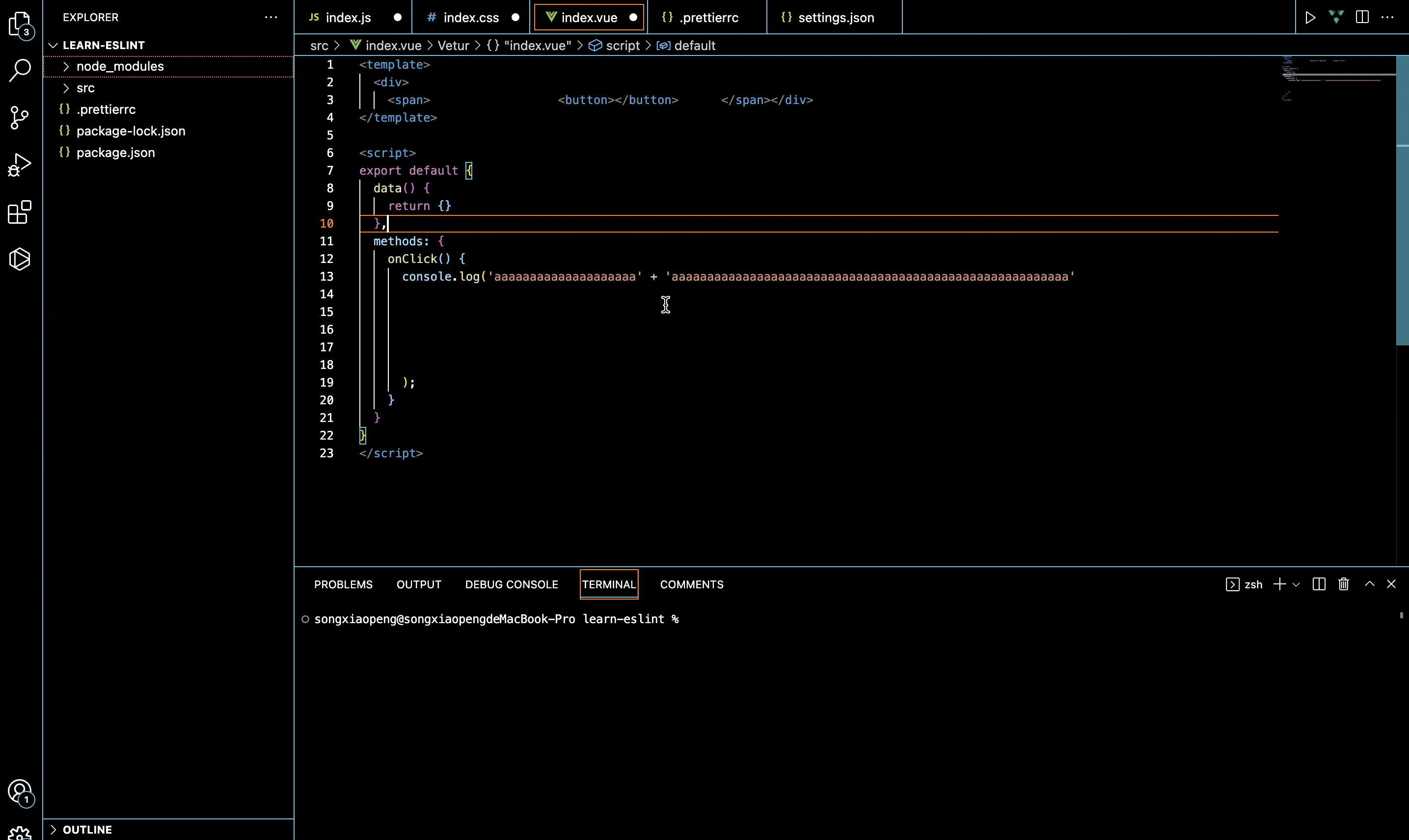Viewport: 1409px width, 840px height.
Task: Split the terminal pane
Action: [1318, 584]
